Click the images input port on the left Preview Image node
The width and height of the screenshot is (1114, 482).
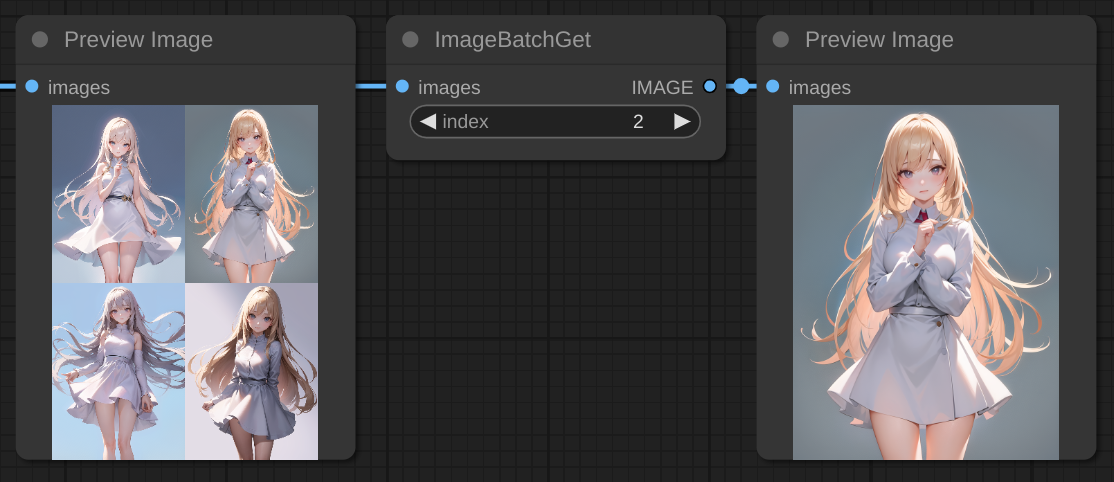pos(32,87)
